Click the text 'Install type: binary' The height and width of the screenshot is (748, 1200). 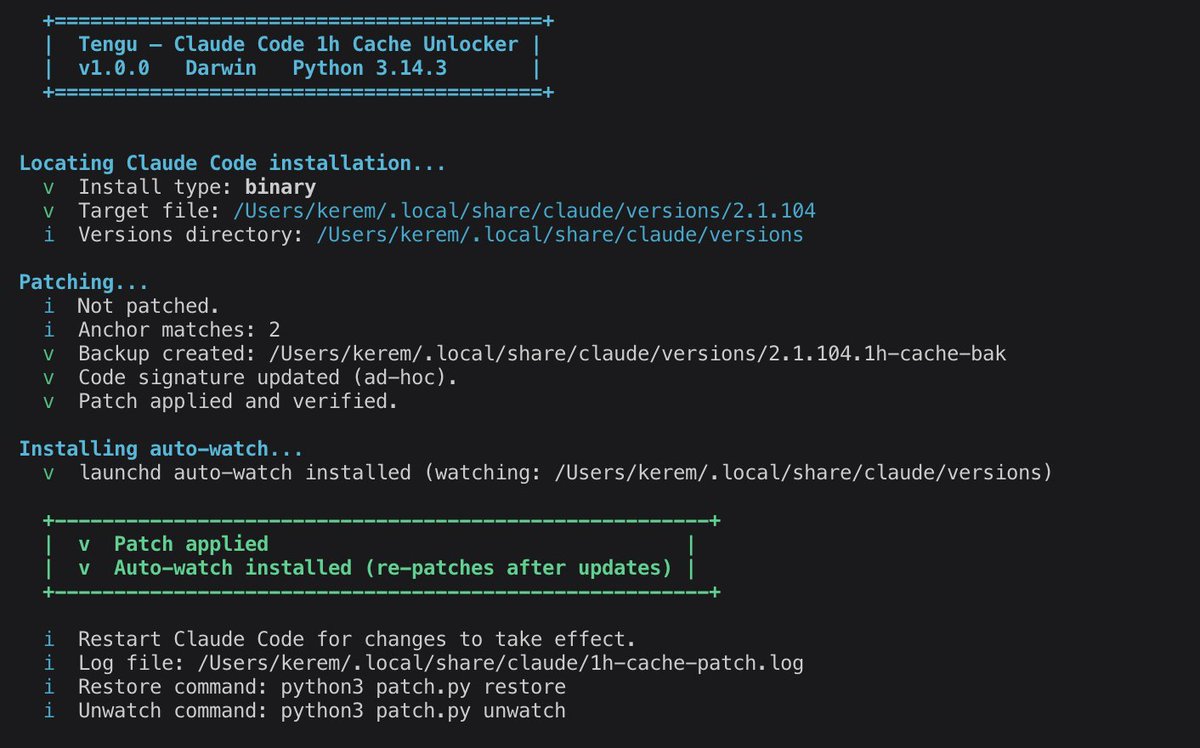(x=197, y=187)
